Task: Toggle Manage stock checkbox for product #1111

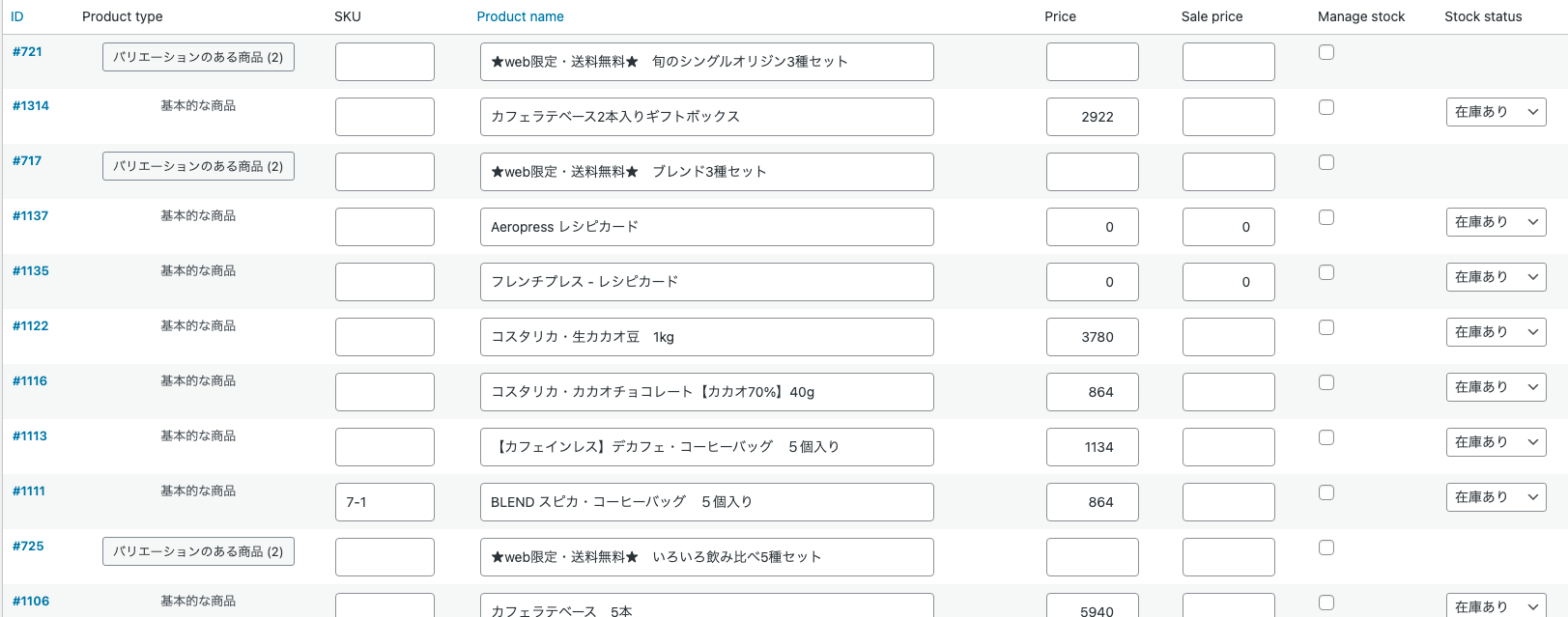Action: (1326, 492)
